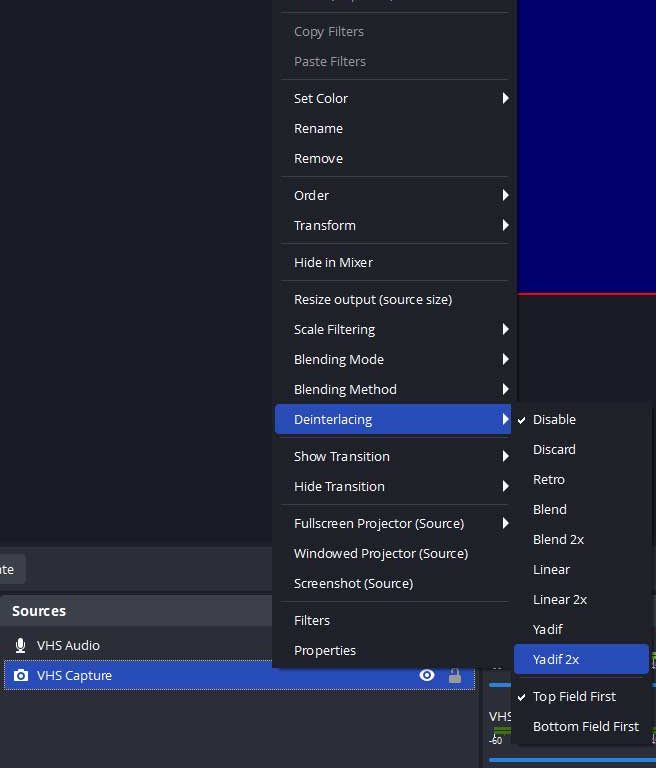Toggle visibility eye for VHS Capture
Screen dimensions: 656x768
[x=427, y=675]
